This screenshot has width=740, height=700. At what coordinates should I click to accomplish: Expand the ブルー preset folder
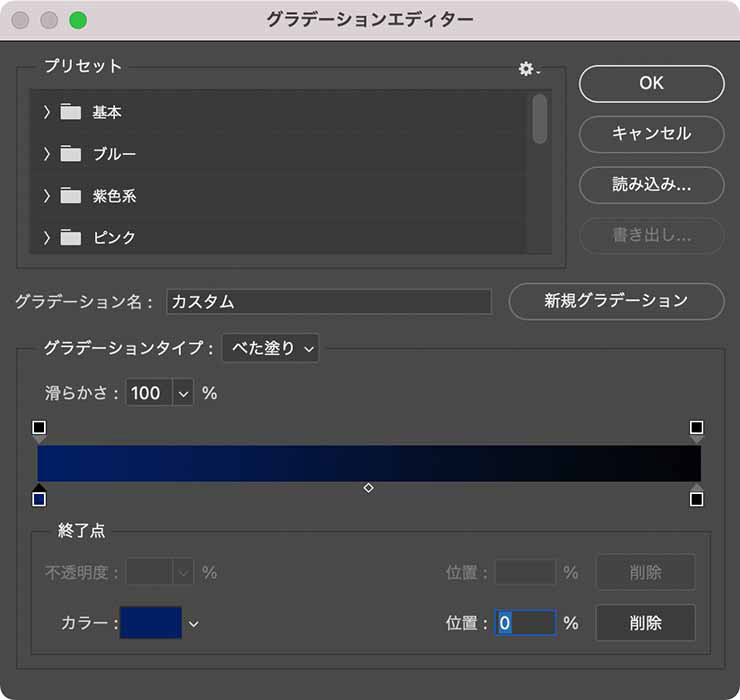click(x=46, y=154)
